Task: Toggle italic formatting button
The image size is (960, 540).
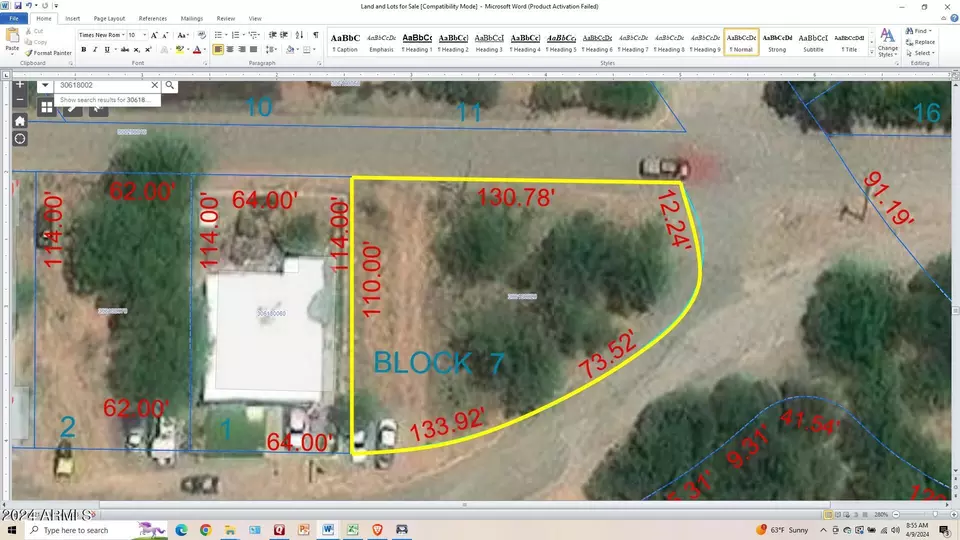Action: pos(95,50)
